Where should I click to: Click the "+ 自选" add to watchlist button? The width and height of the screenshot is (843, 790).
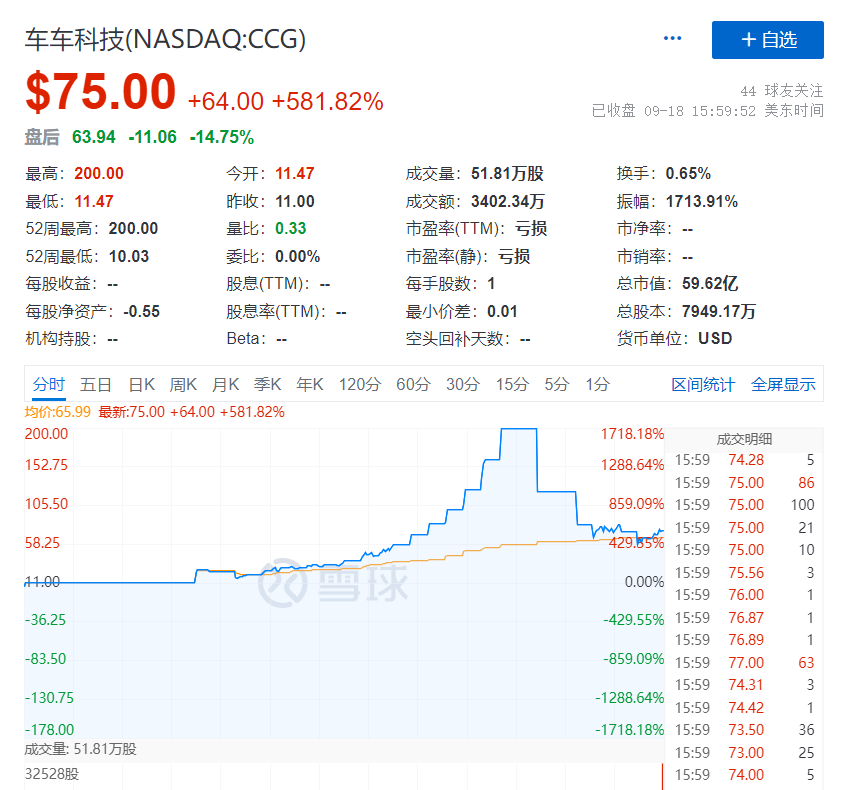point(767,40)
